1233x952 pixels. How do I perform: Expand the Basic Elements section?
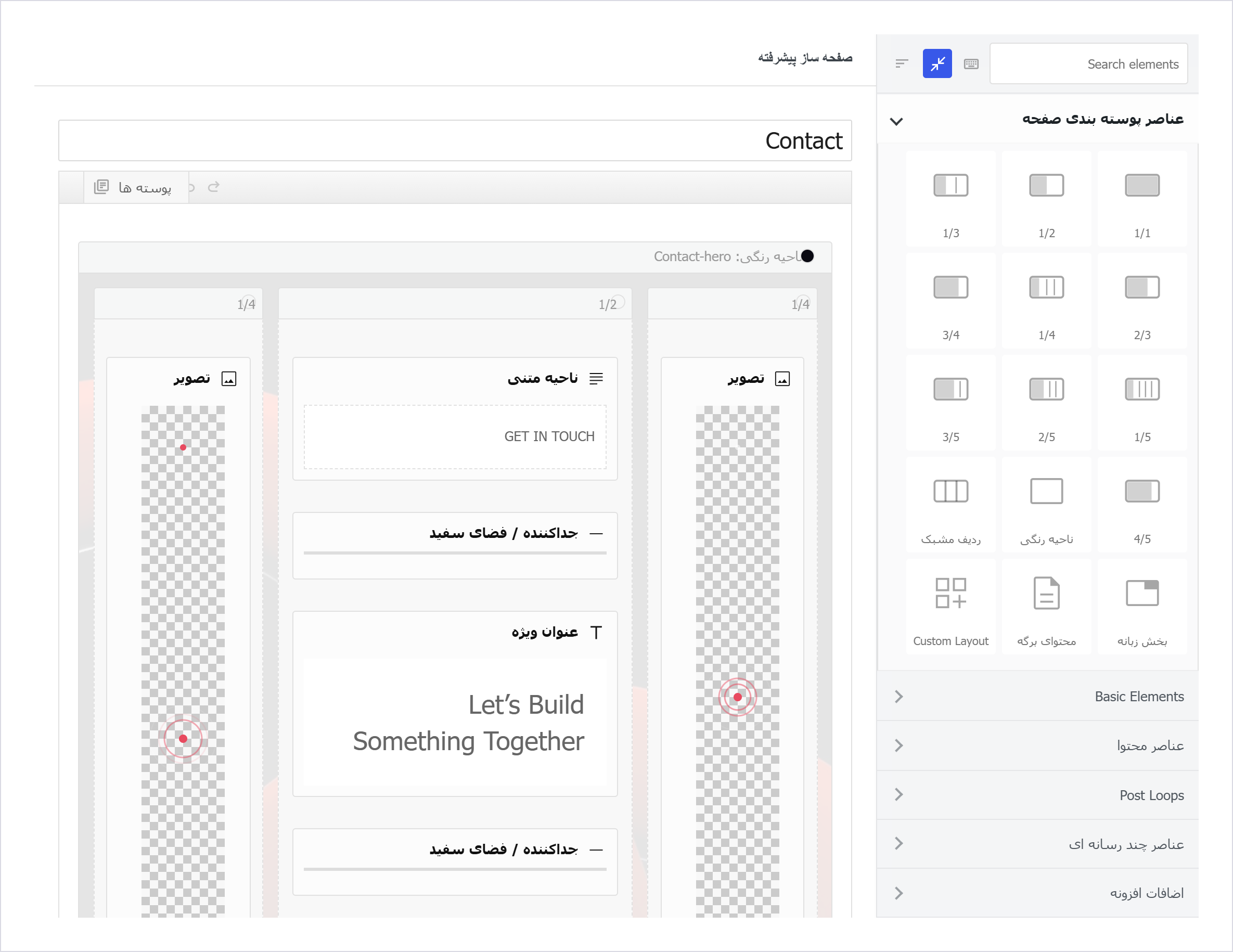click(1037, 696)
